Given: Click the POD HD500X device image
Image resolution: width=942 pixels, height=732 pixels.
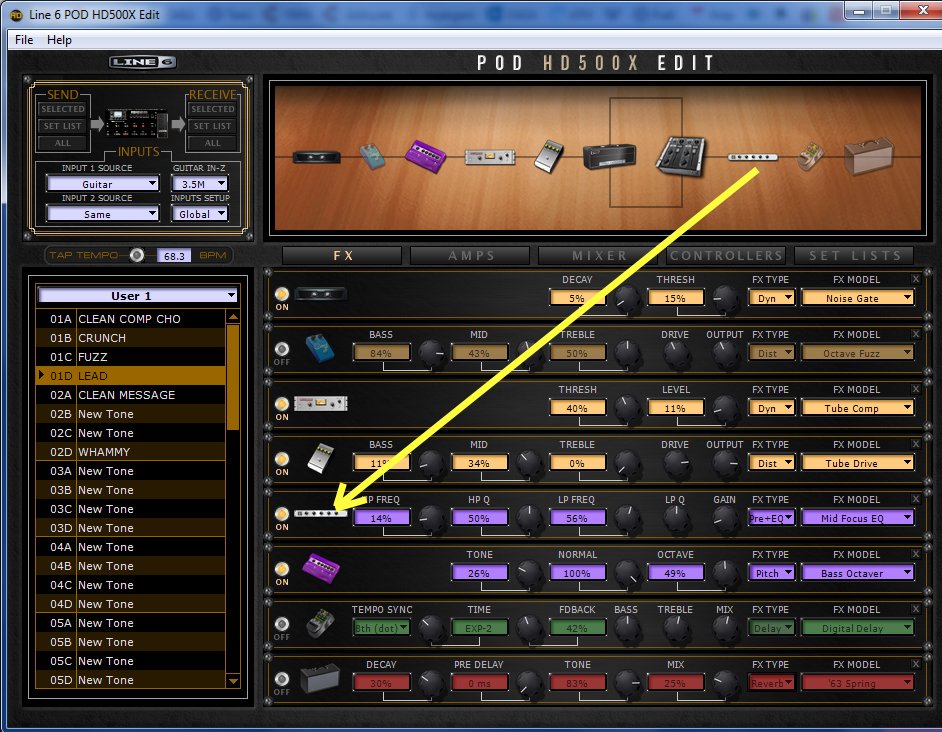Looking at the screenshot, I should tap(136, 124).
